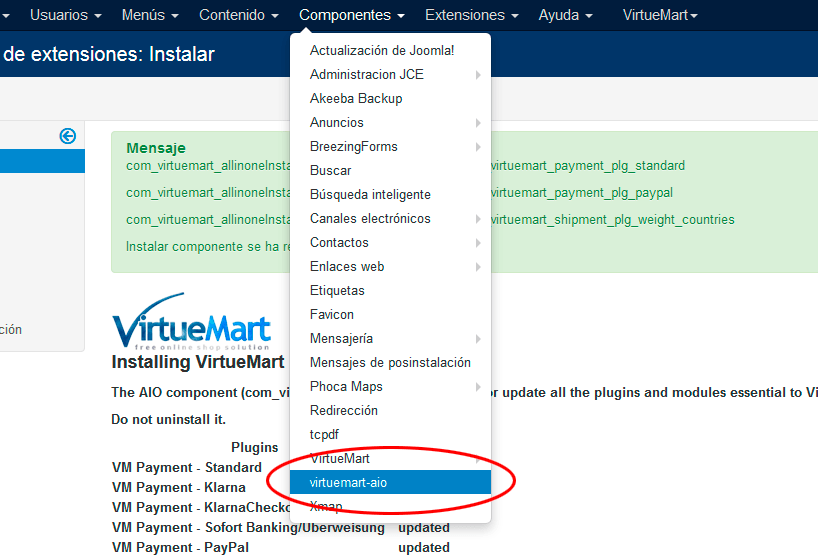This screenshot has width=818, height=559.
Task: Expand Administracion JCE submenu arrow
Action: [478, 75]
